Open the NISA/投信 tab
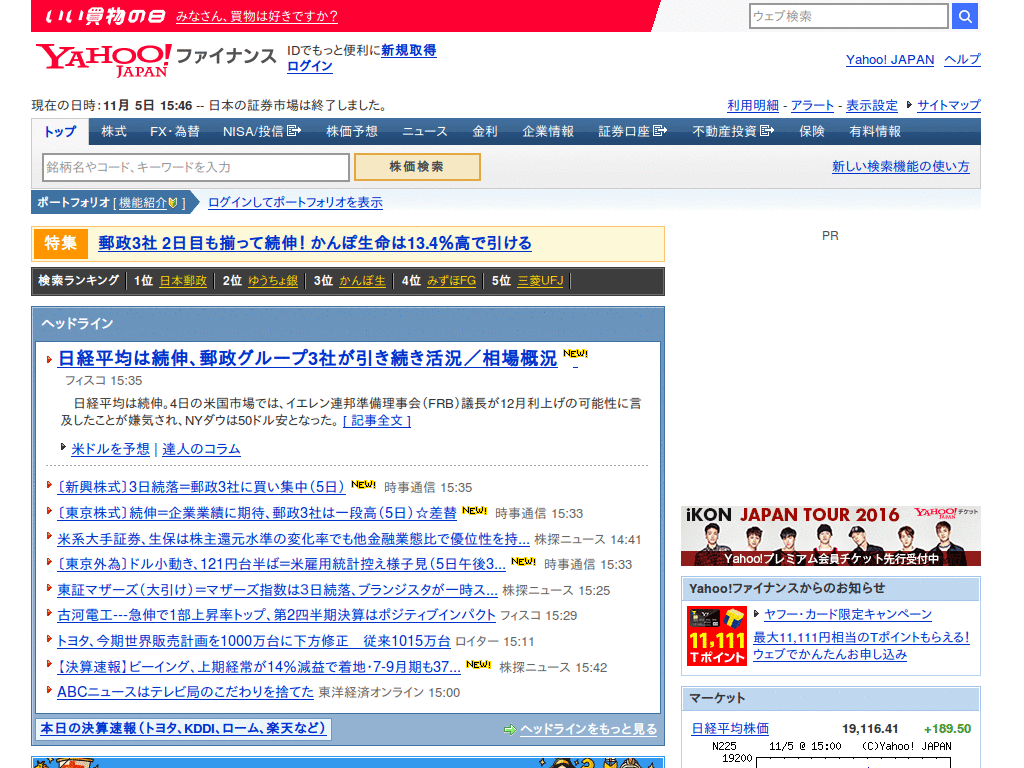 261,131
